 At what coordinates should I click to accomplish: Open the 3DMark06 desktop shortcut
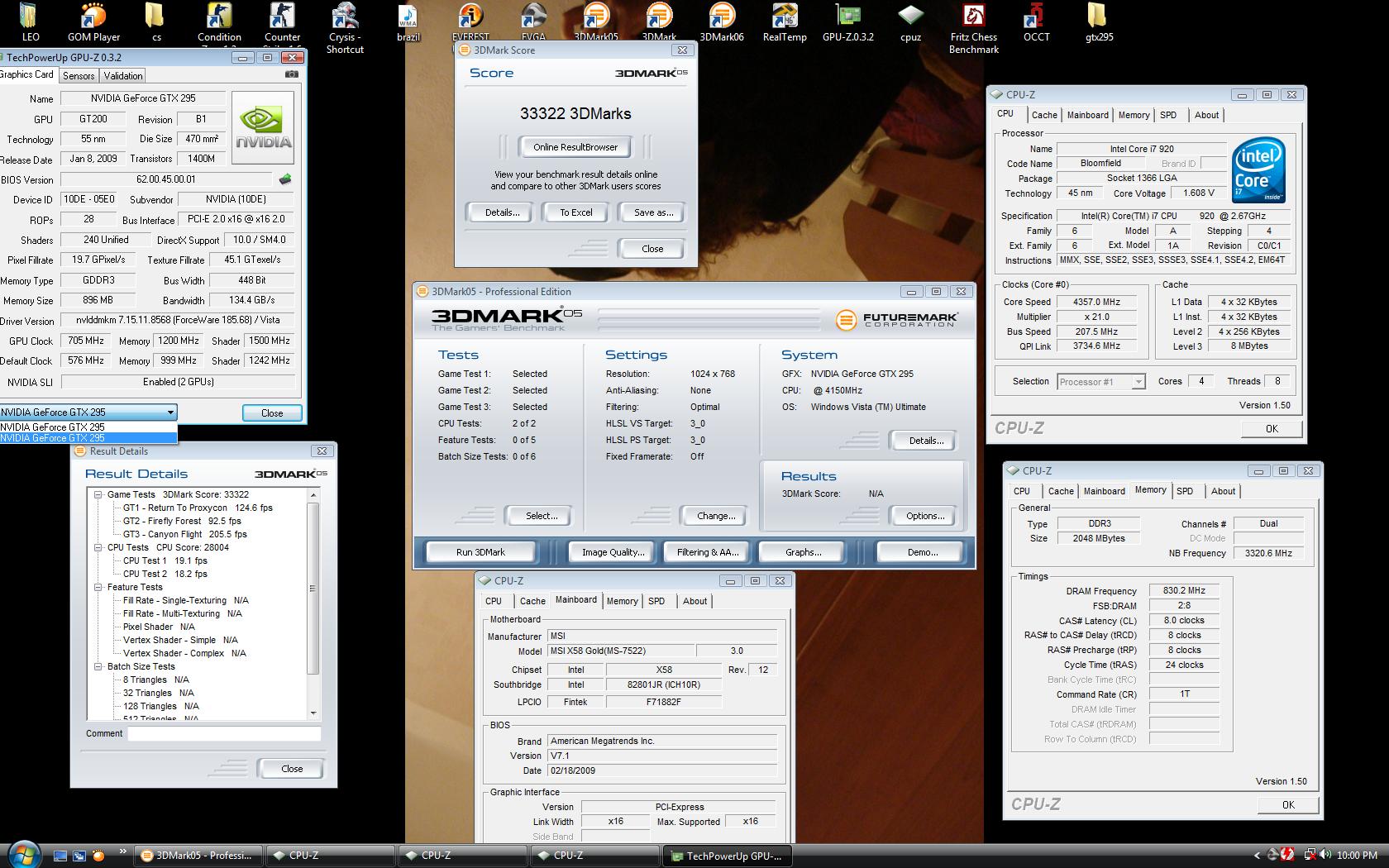(x=722, y=21)
